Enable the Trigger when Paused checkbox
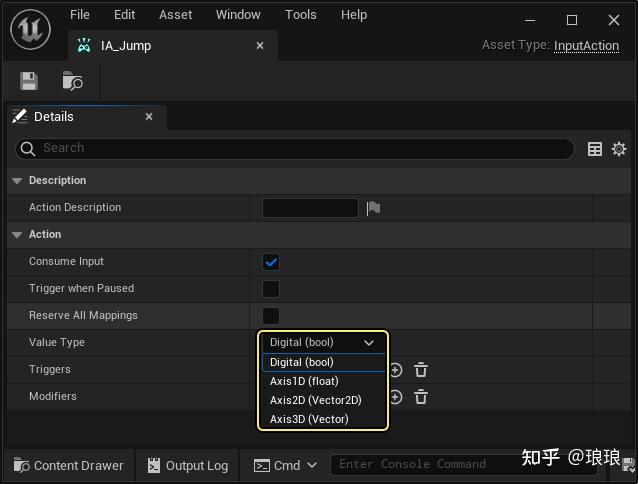638x484 pixels. pos(271,289)
